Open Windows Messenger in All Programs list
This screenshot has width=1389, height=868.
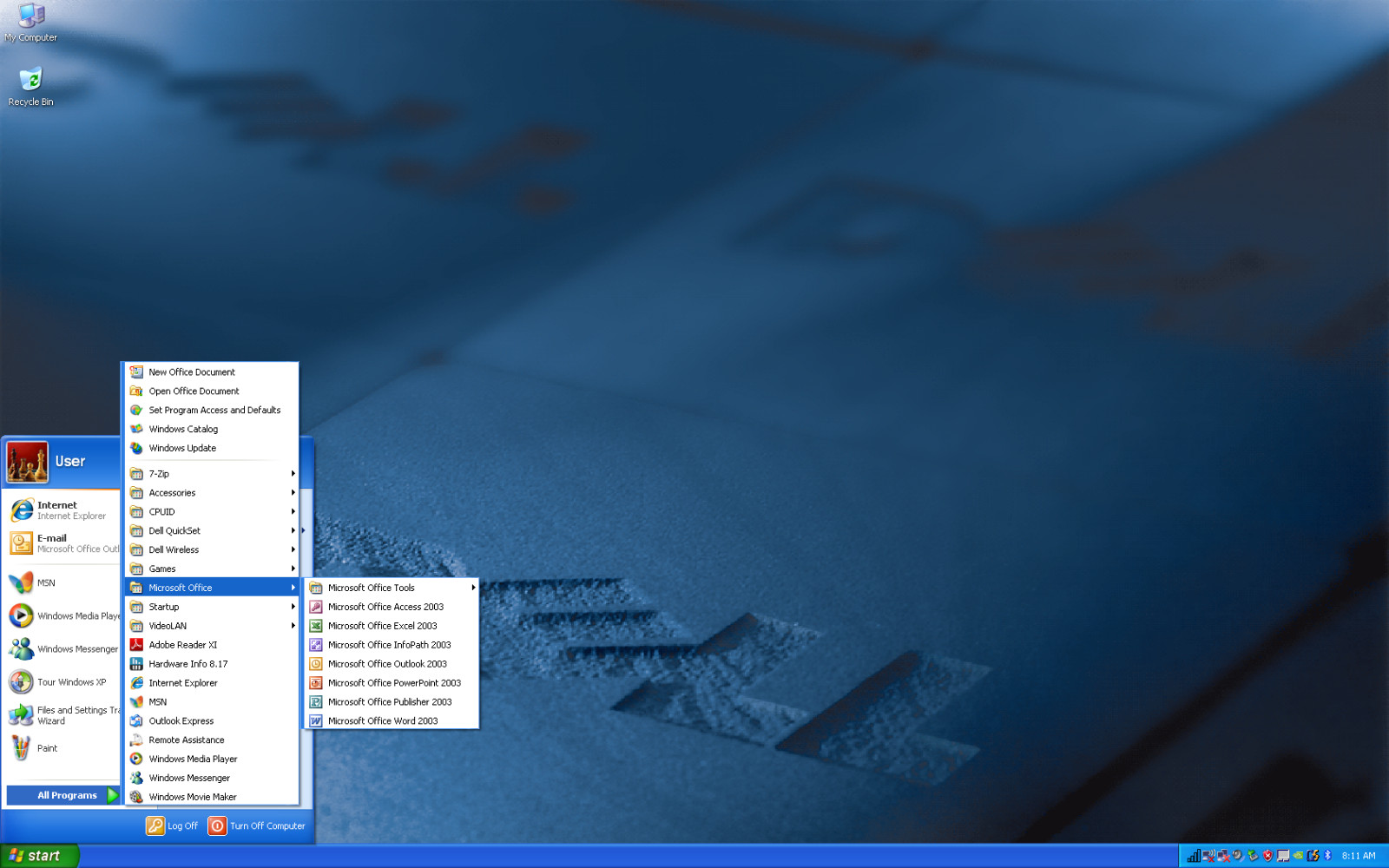click(212, 779)
